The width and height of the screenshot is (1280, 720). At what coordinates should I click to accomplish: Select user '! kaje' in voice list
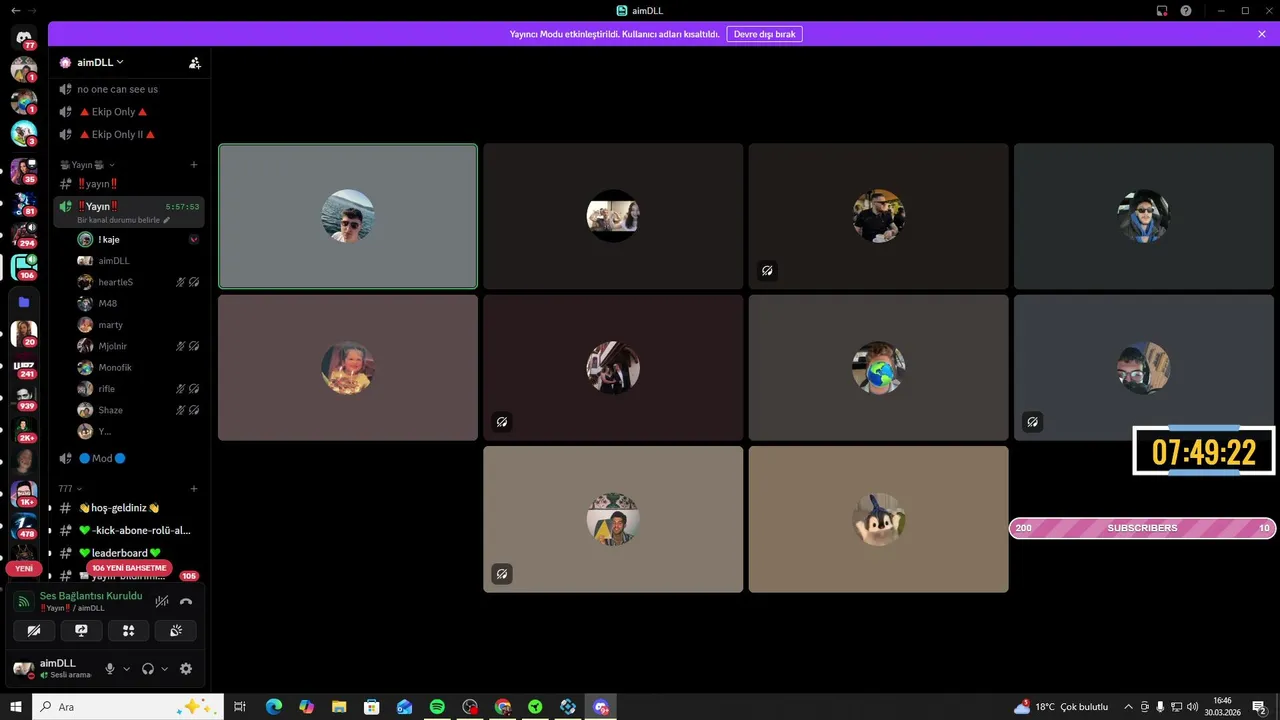(138, 240)
